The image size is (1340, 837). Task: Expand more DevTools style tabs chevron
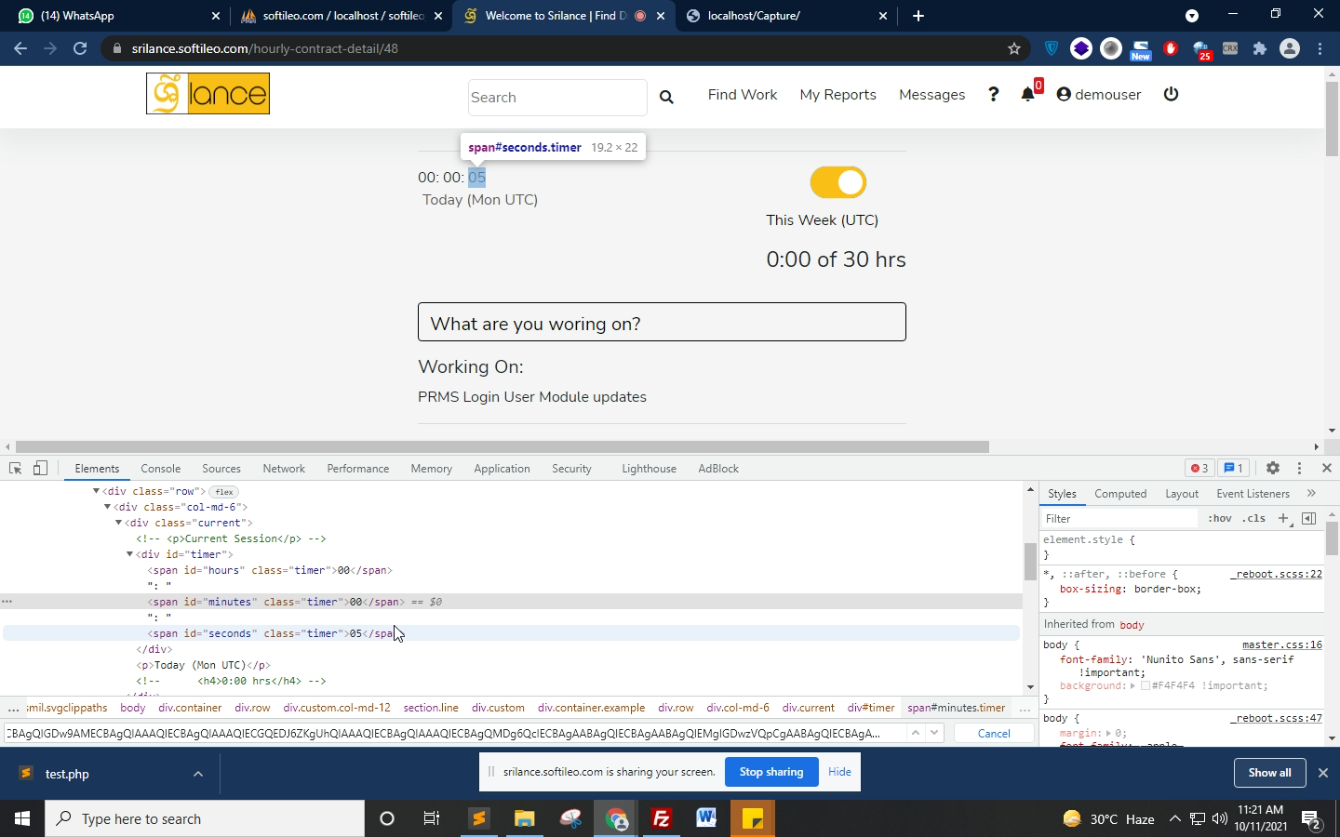1311,493
